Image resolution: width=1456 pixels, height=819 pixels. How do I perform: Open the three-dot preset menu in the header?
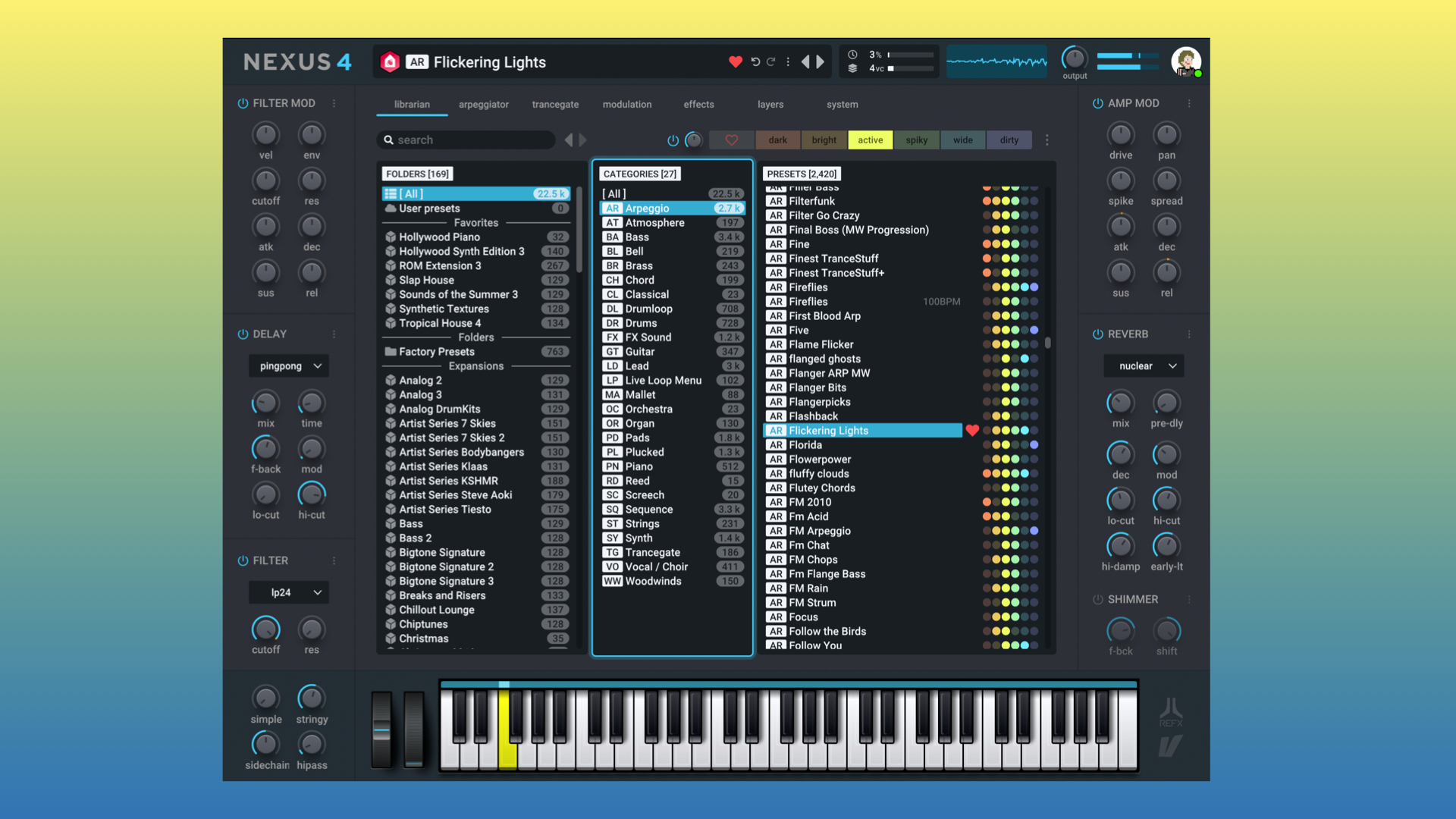point(789,62)
